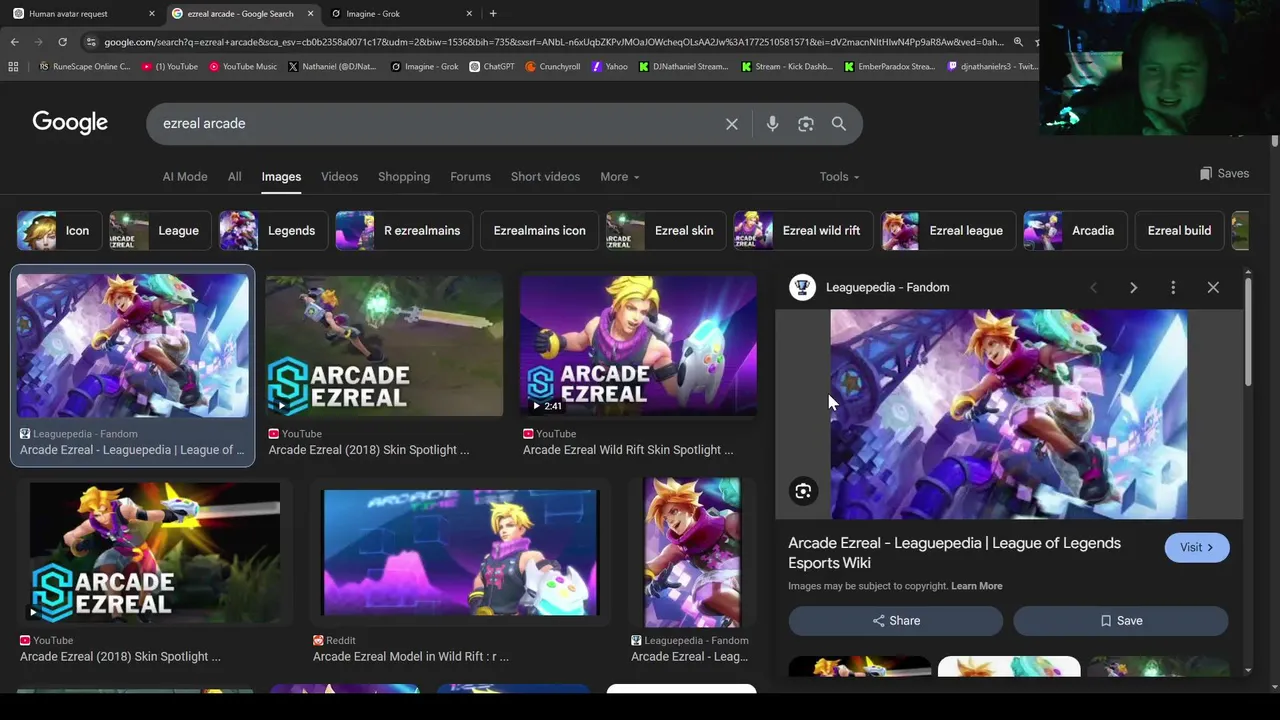Select the Ezreal build filter chip
This screenshot has width=1280, height=720.
coord(1179,231)
